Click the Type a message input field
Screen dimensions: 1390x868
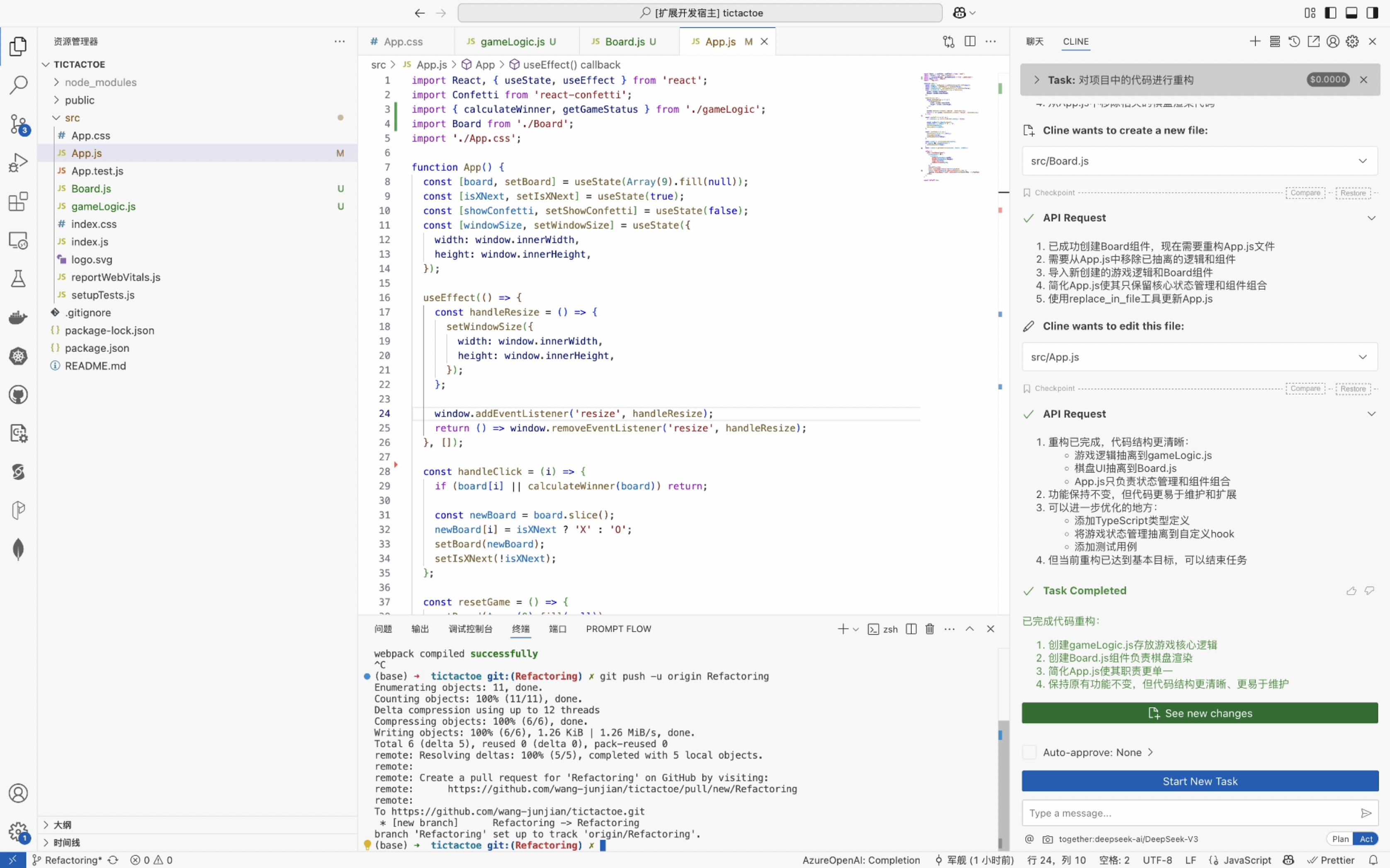(1188, 813)
